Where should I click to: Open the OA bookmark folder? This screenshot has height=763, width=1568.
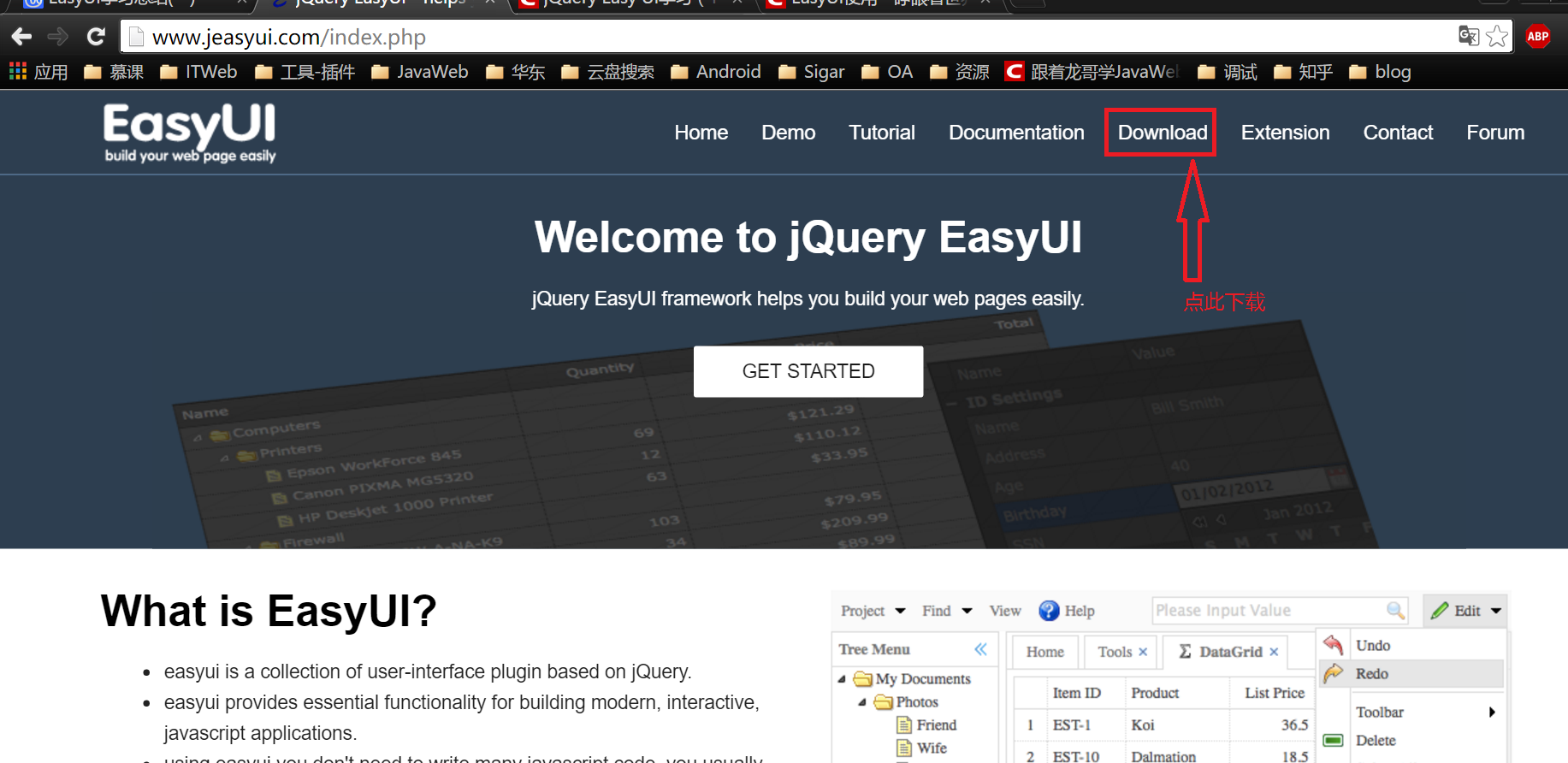pos(887,72)
